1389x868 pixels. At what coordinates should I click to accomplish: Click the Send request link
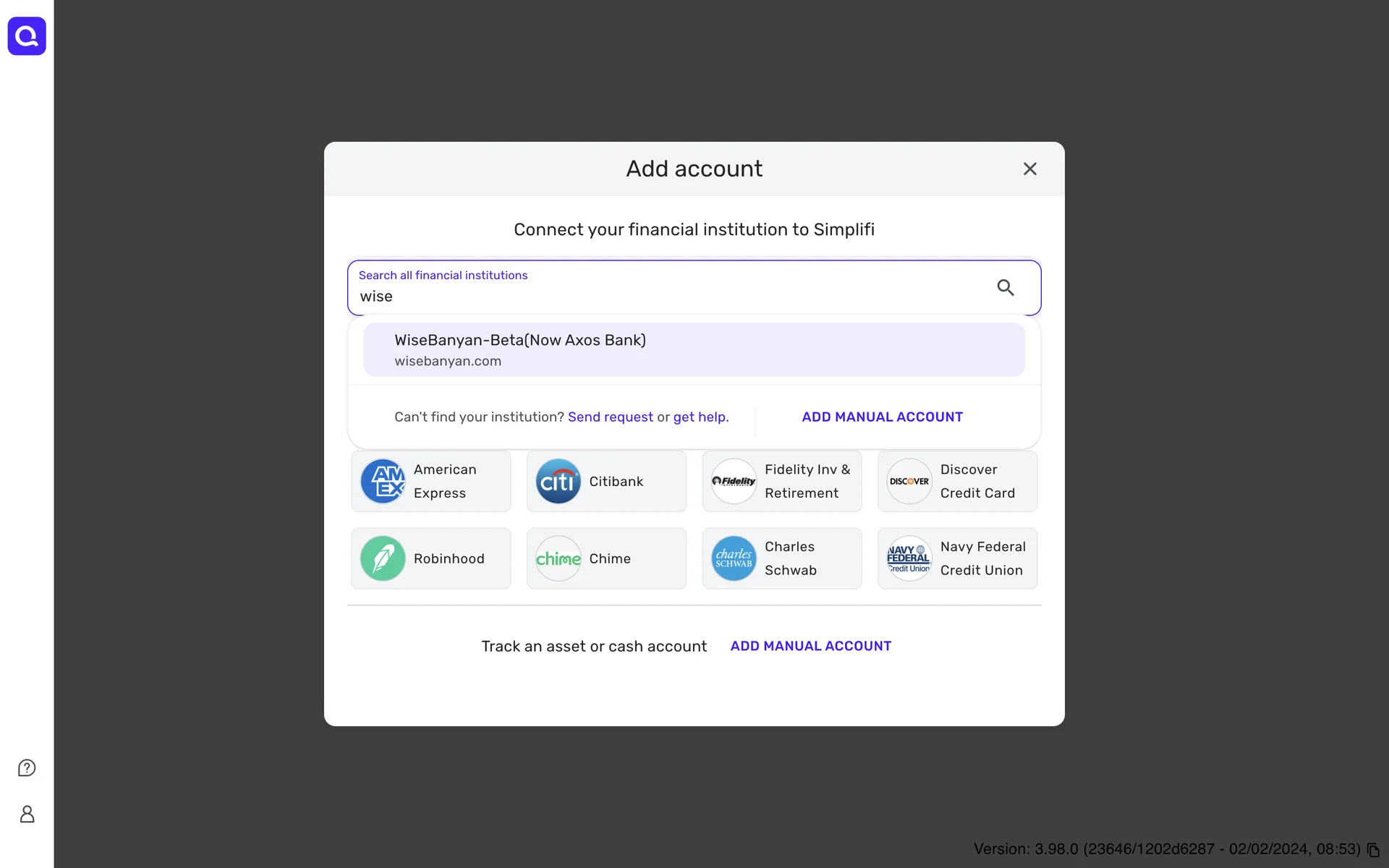pos(610,417)
